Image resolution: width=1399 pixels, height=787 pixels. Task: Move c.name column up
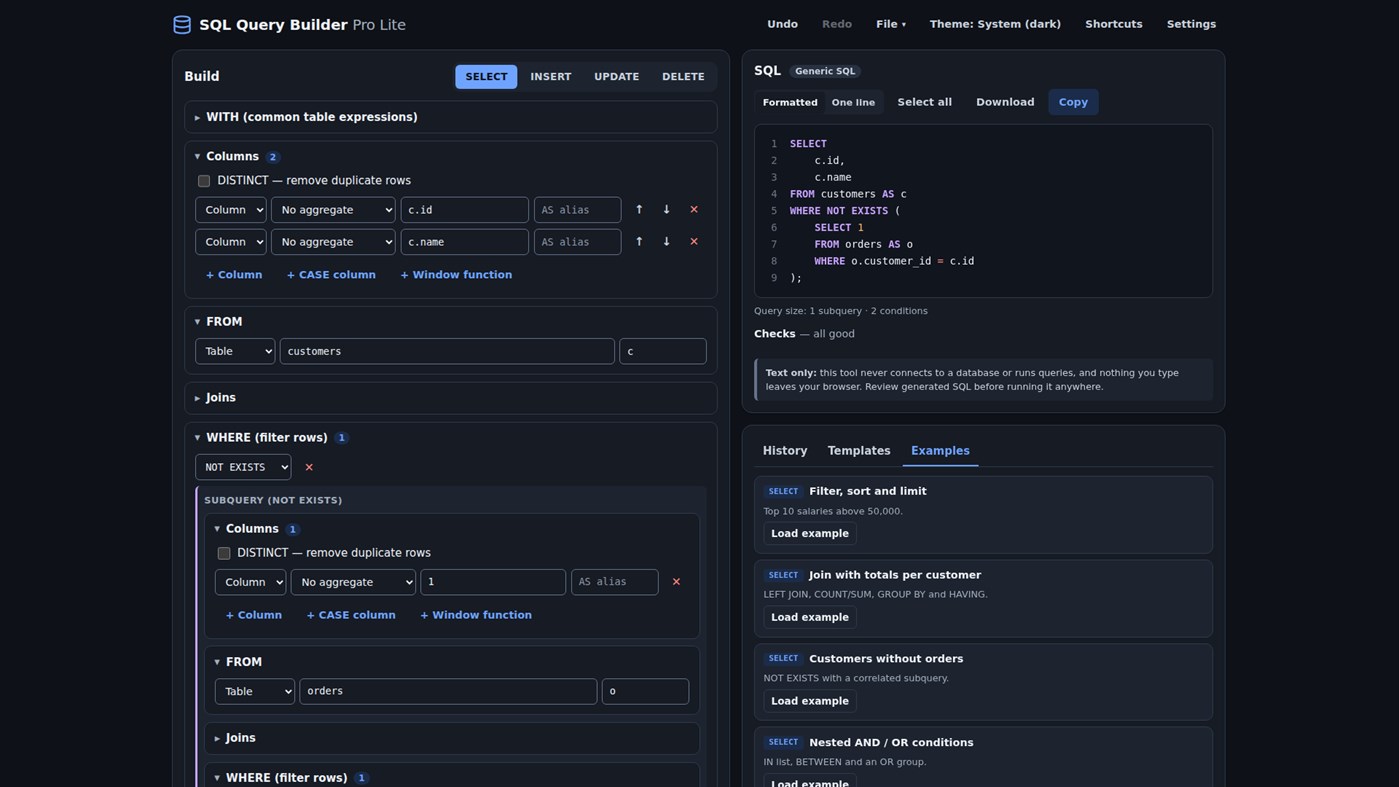639,242
